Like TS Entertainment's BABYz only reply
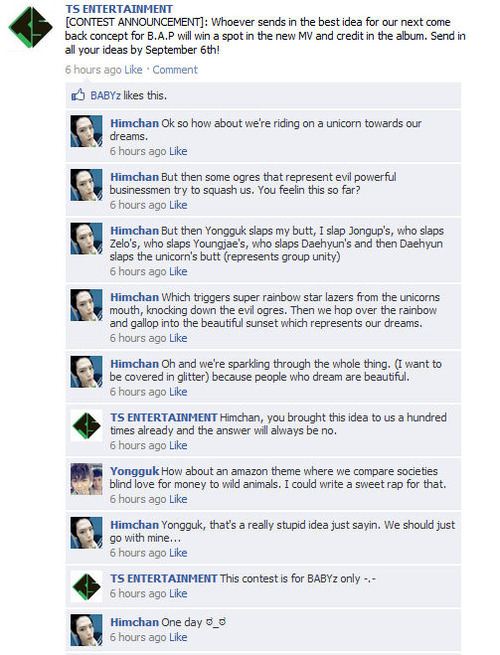 coord(178,594)
